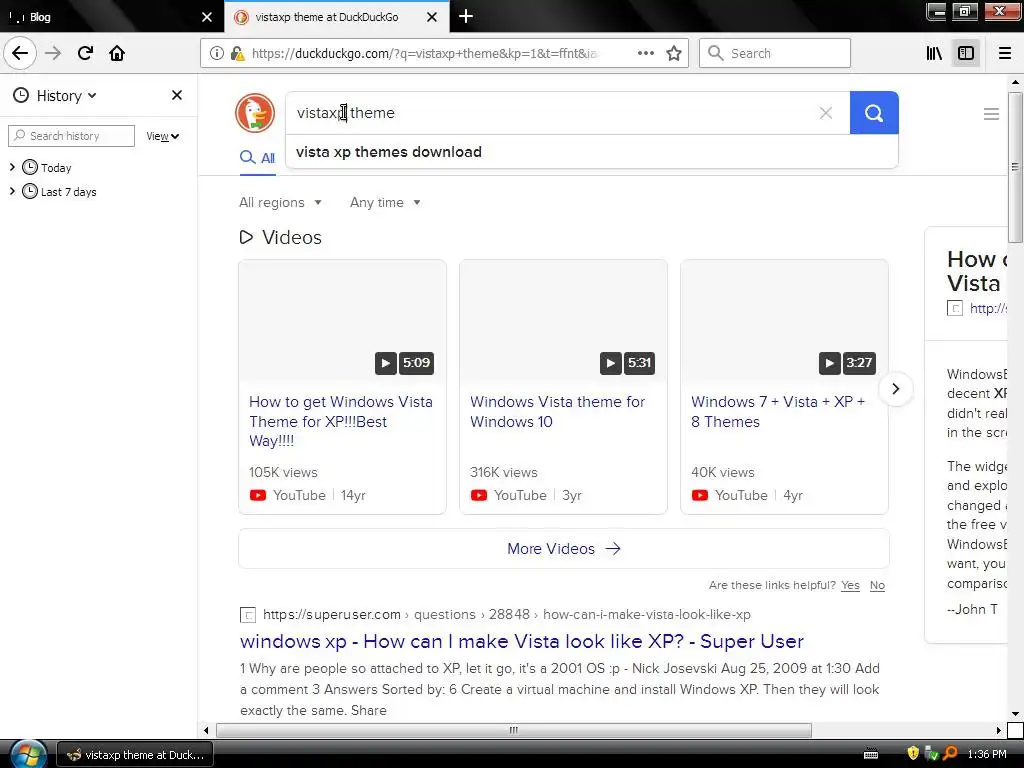Expand the Today history folder
The height and width of the screenshot is (768, 1024).
tap(12, 167)
